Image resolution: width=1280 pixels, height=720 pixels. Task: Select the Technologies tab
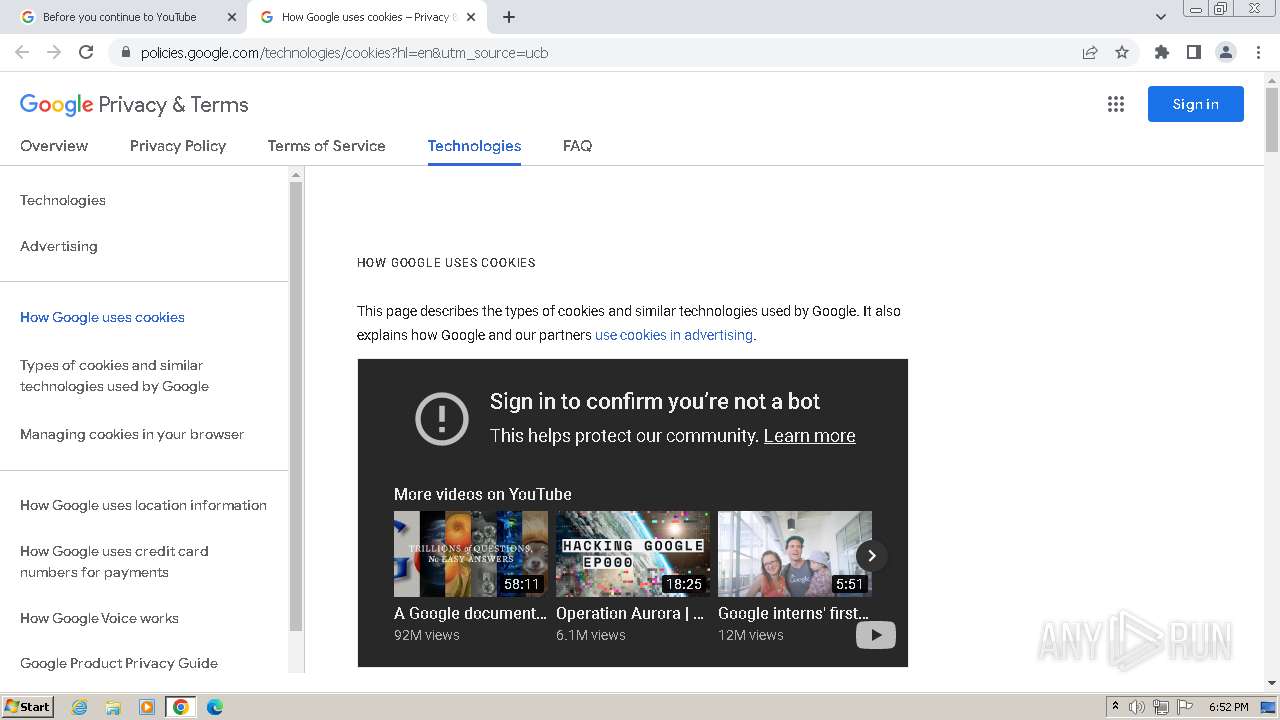(474, 146)
